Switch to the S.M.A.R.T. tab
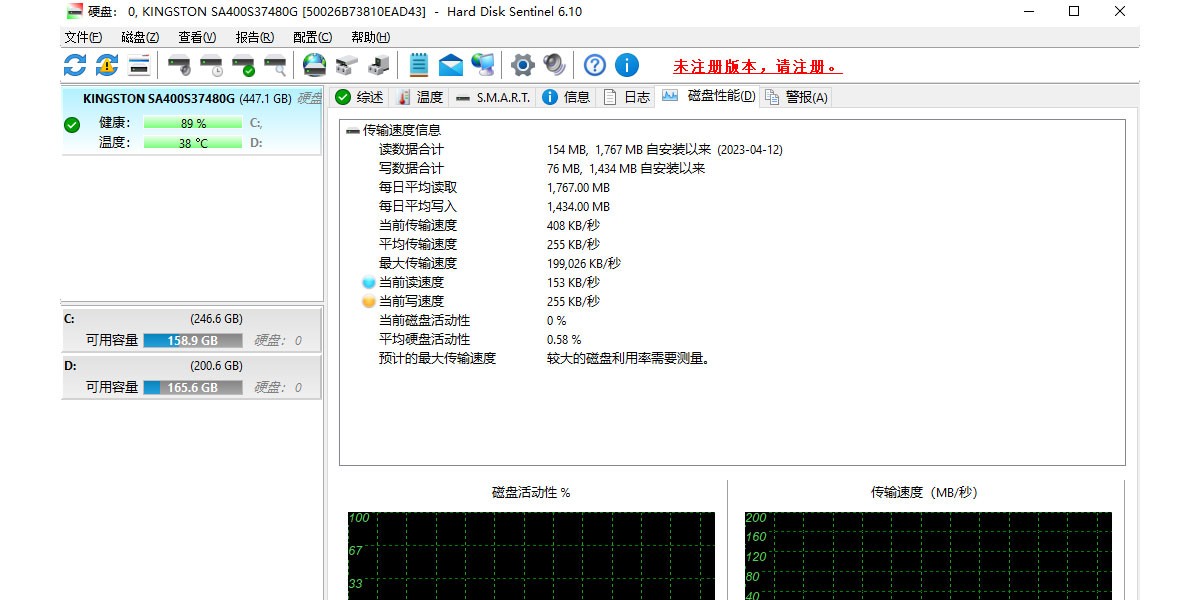Screen dimensions: 1200x600 pos(492,97)
